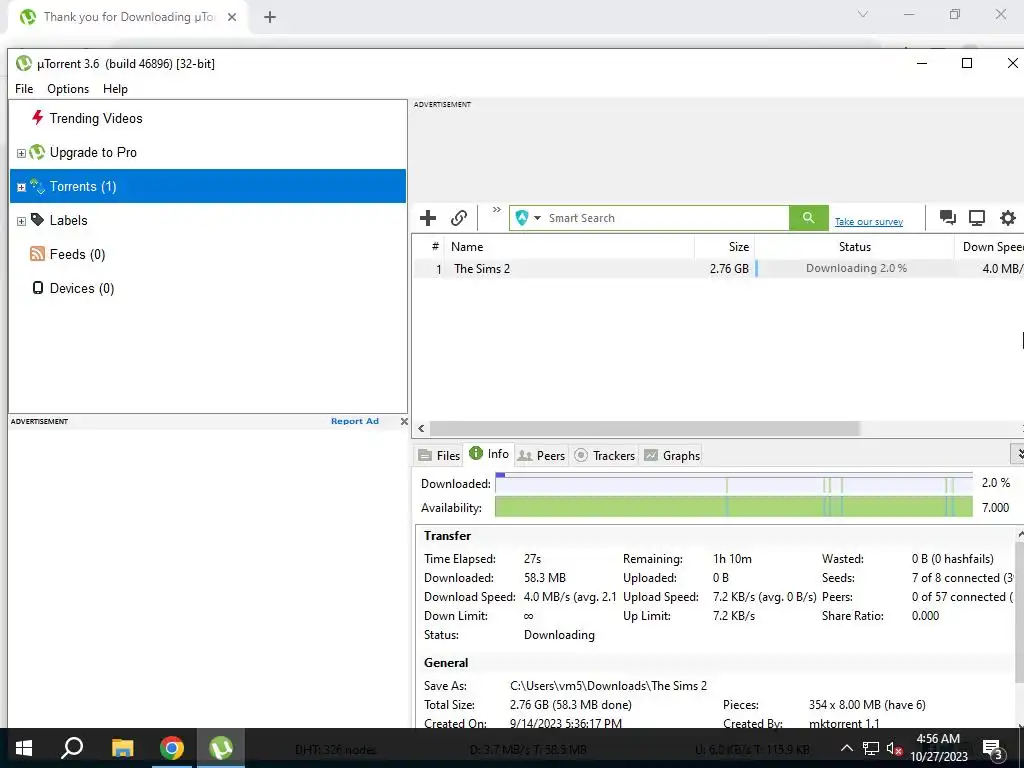This screenshot has height=768, width=1024.
Task: Collapse the detail pane chevron button
Action: pos(1017,453)
